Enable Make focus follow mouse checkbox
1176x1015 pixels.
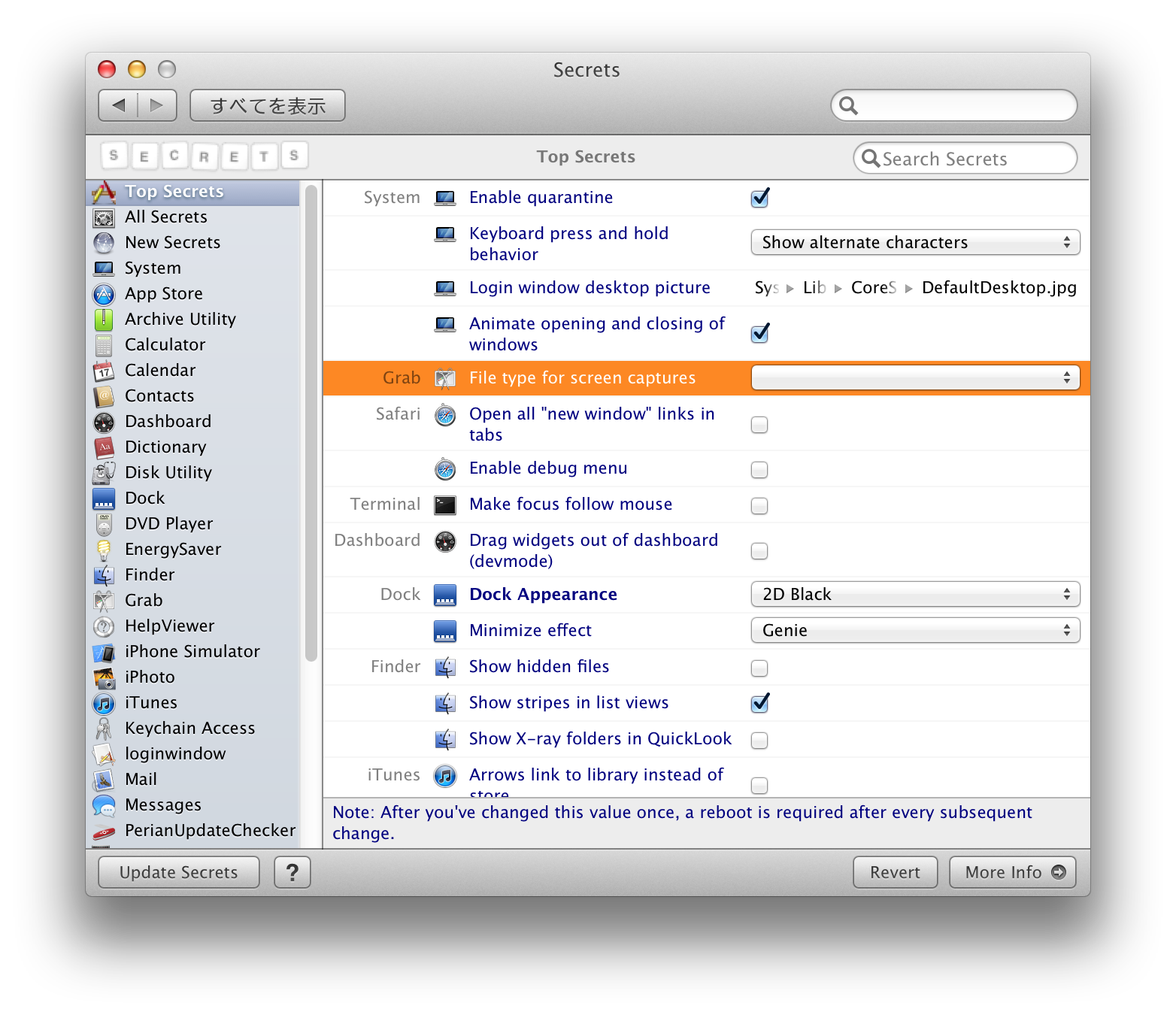pyautogui.click(x=759, y=506)
